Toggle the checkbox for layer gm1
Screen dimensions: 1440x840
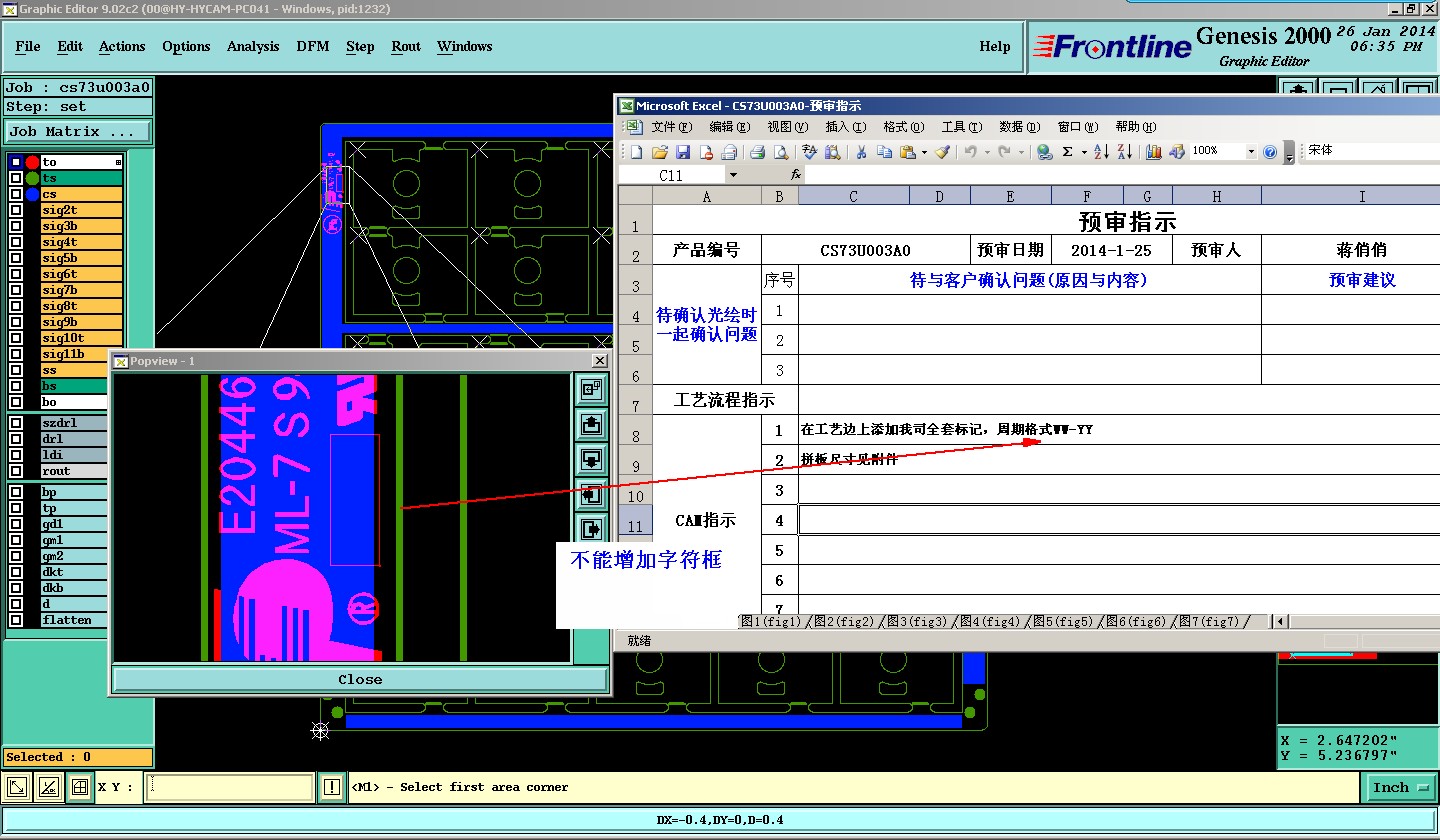16,540
